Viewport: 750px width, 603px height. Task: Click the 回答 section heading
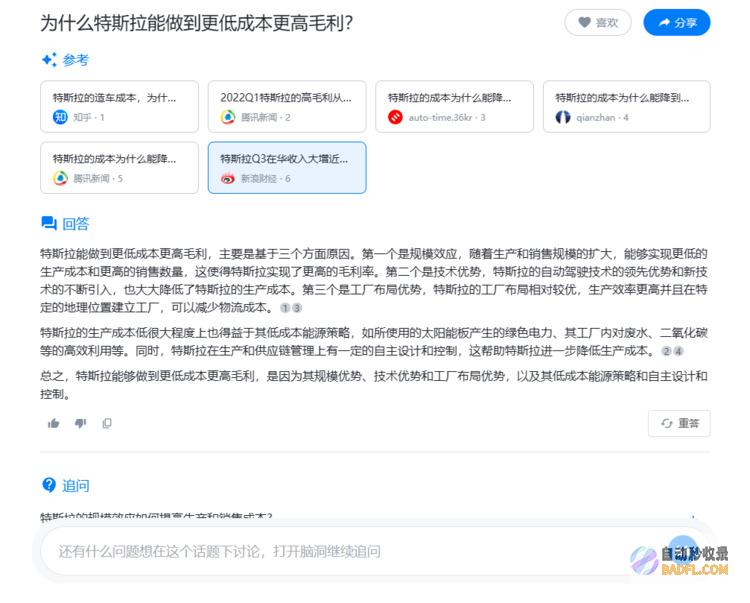click(x=76, y=223)
